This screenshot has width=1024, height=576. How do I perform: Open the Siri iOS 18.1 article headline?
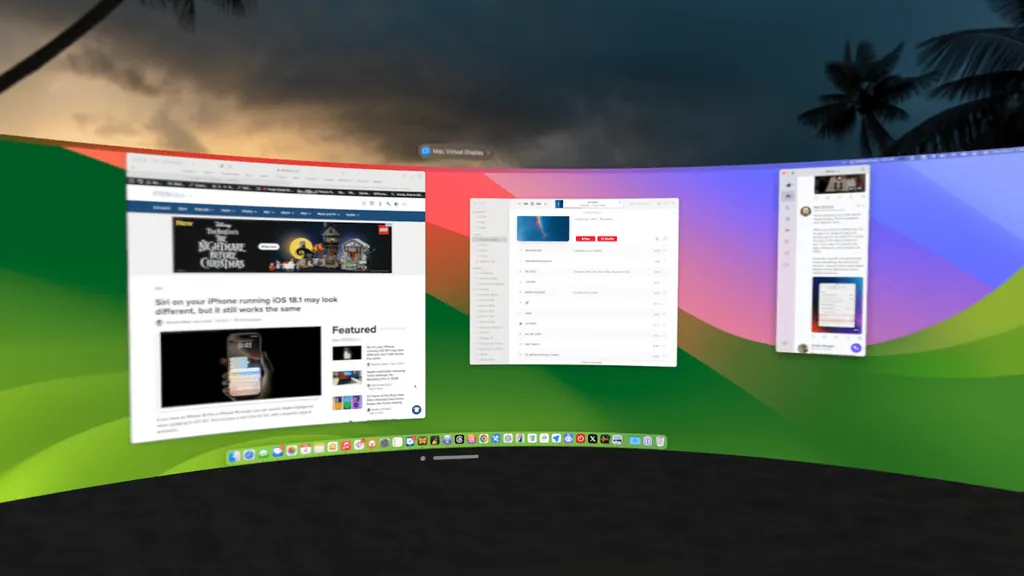click(245, 306)
